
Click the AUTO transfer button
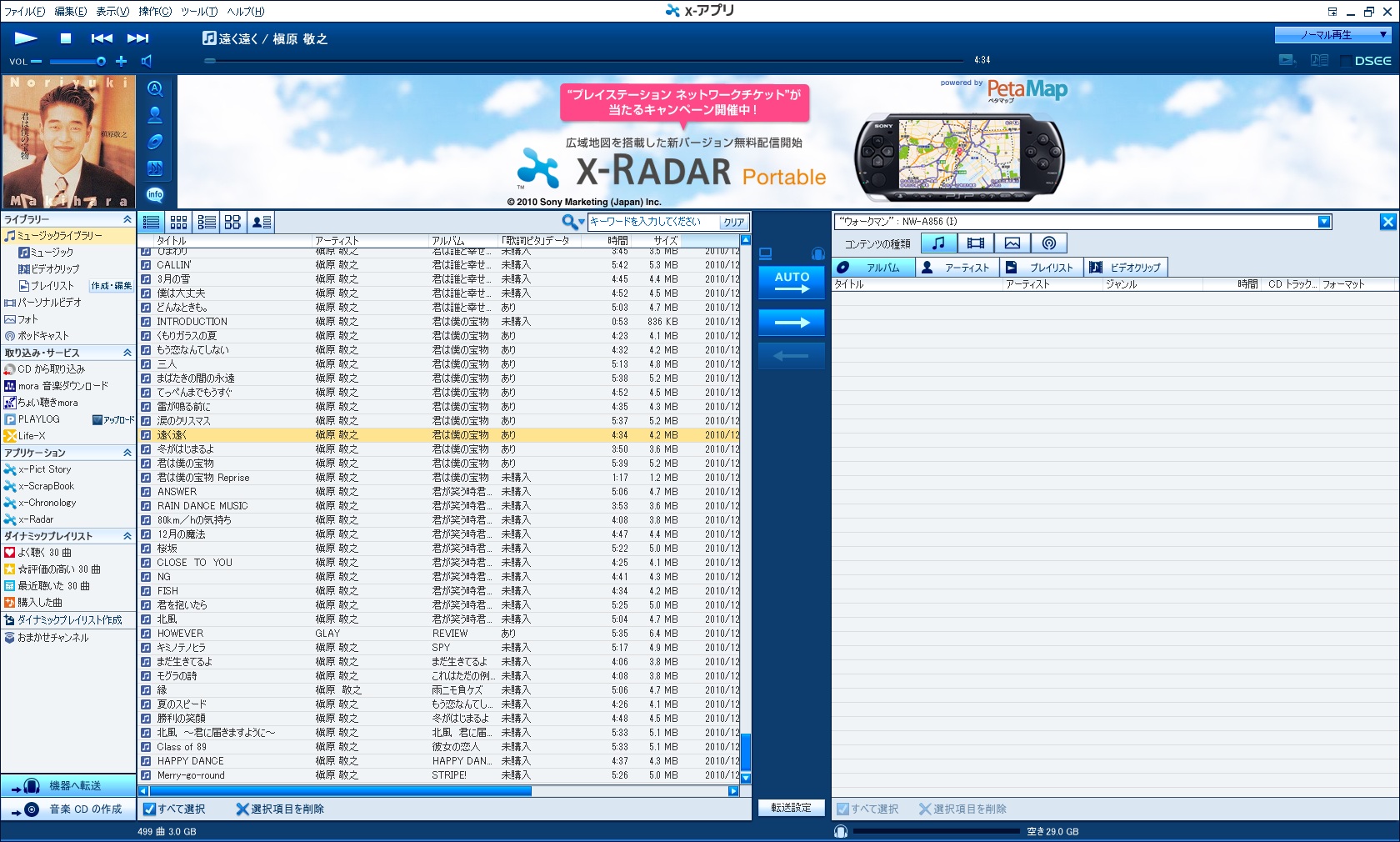click(792, 283)
